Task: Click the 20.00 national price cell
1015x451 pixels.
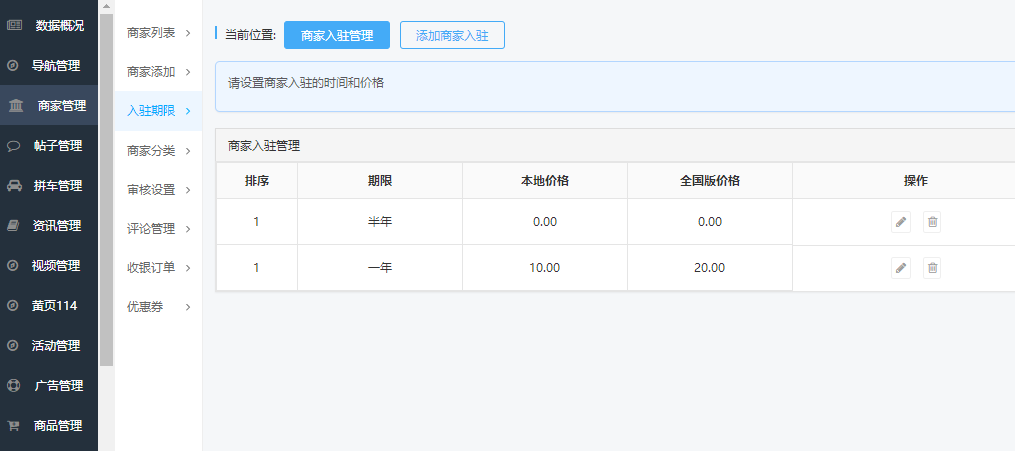Action: (710, 268)
